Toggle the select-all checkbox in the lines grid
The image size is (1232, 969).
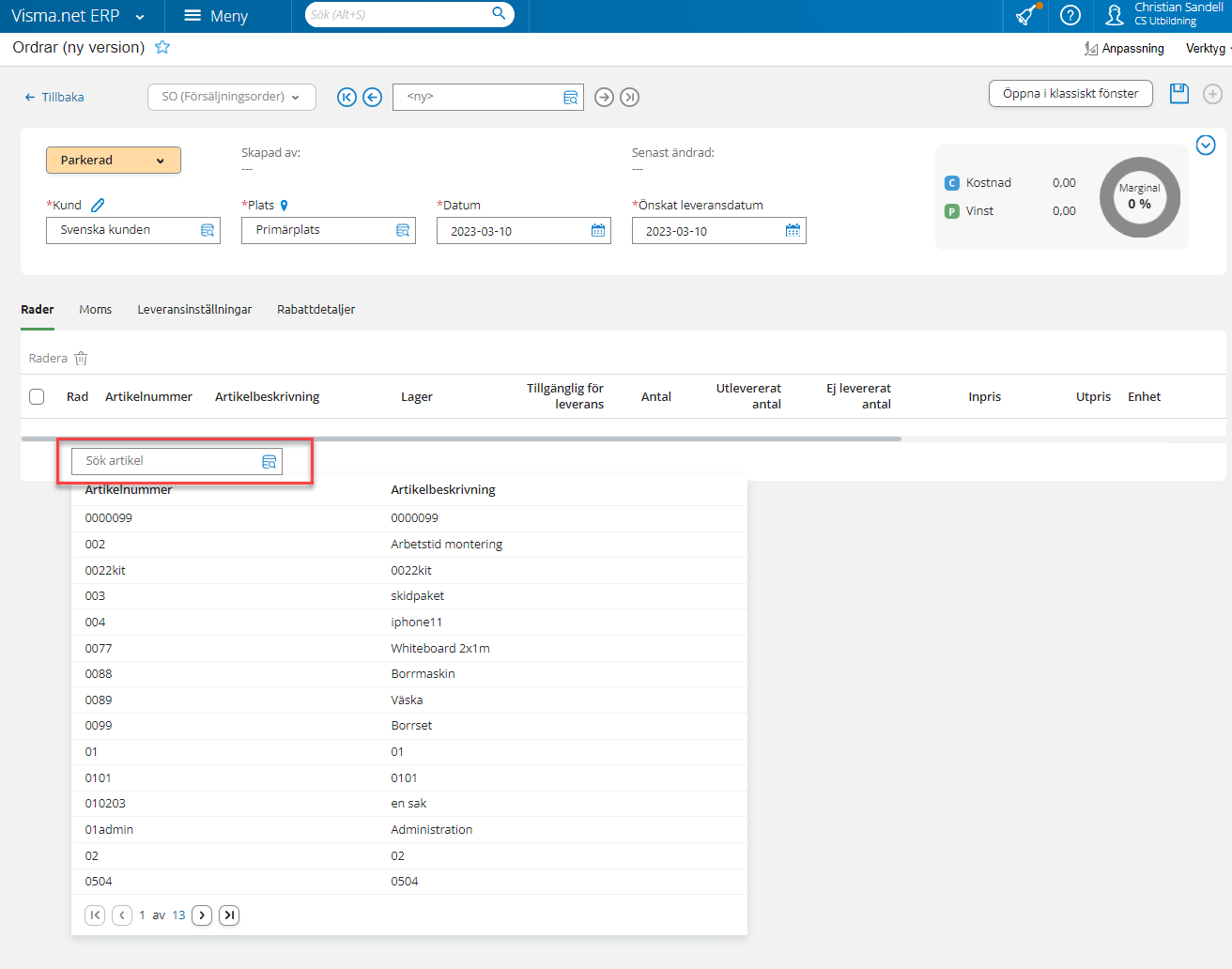pyautogui.click(x=37, y=396)
